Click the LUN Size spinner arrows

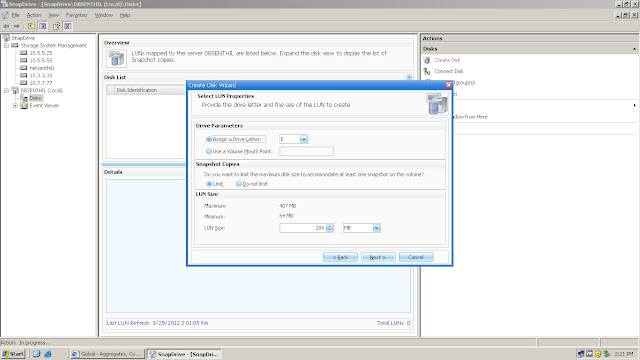coord(330,228)
